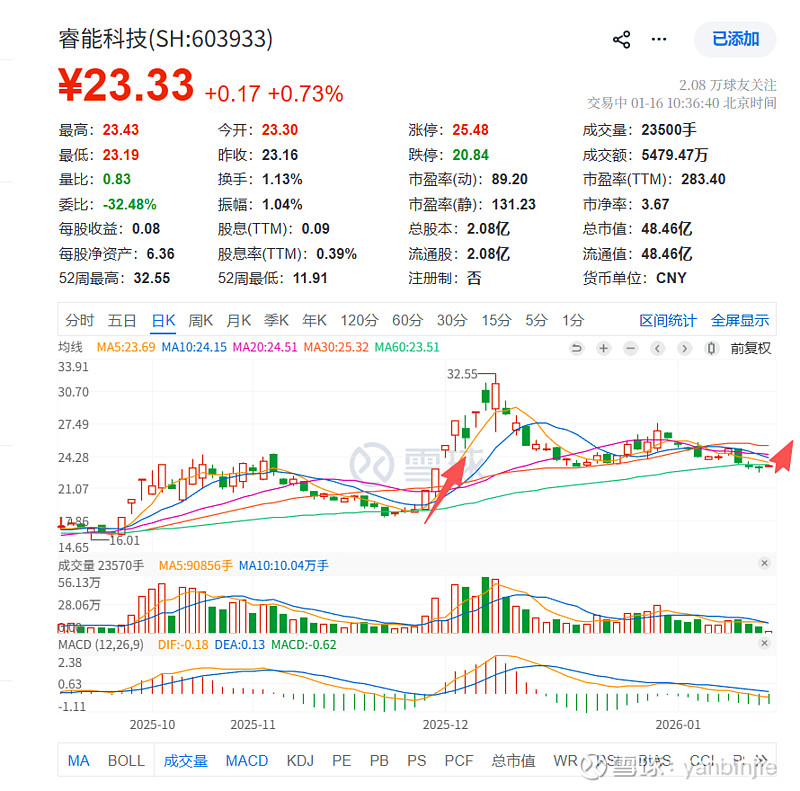Click the 跌停 20.84 value
Screen dimensions: 800x791
click(x=470, y=155)
